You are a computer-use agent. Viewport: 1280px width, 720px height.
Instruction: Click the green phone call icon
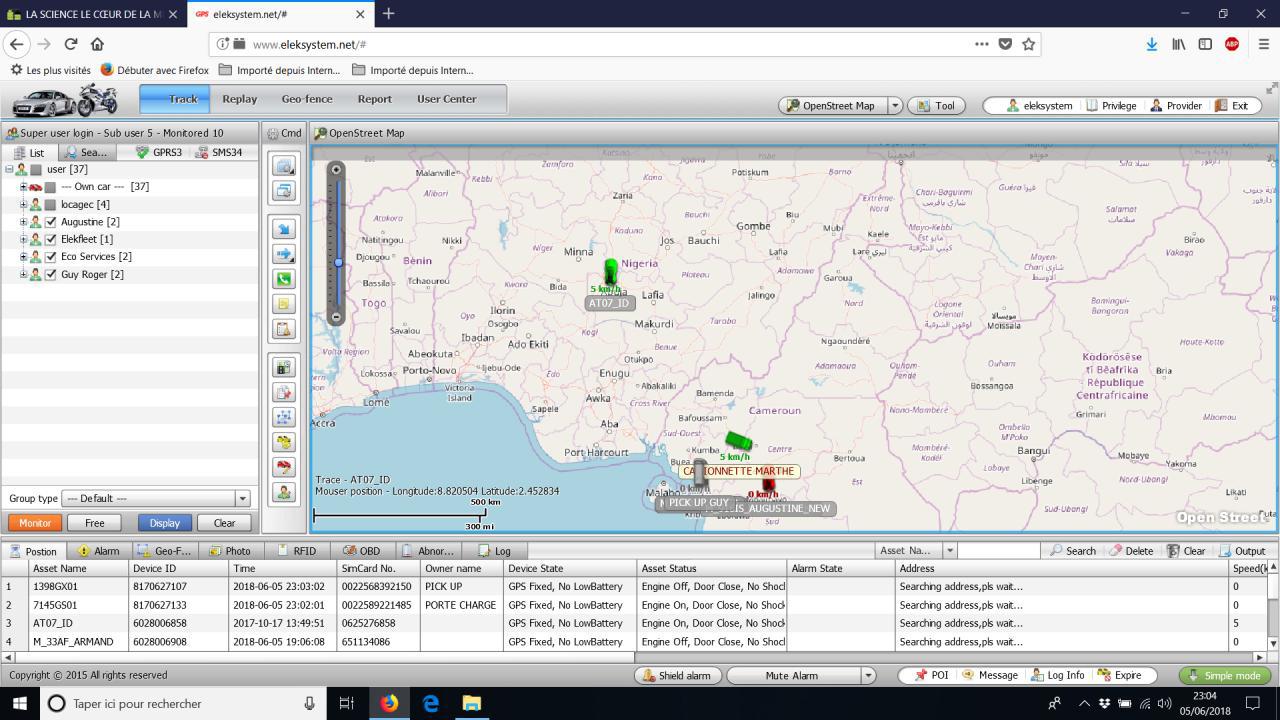284,279
